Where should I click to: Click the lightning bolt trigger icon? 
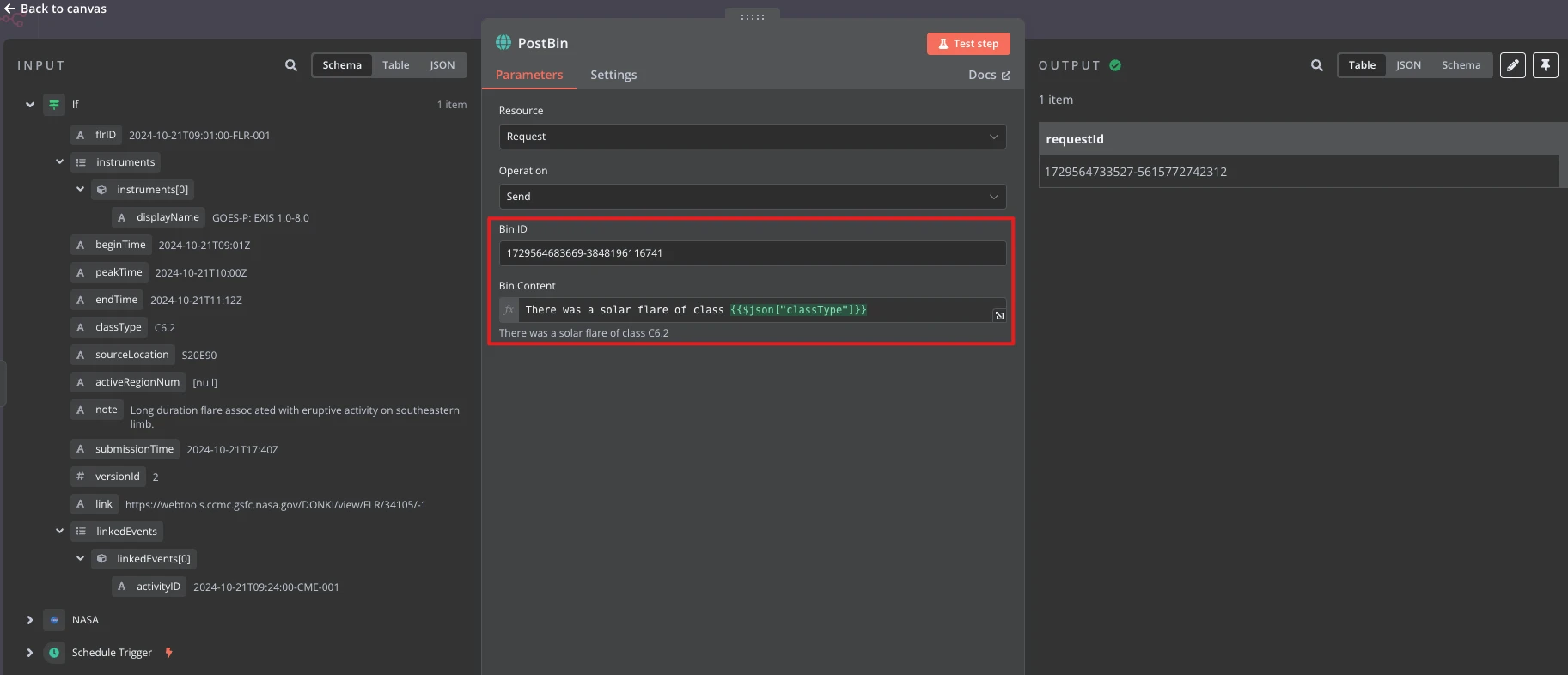point(169,653)
